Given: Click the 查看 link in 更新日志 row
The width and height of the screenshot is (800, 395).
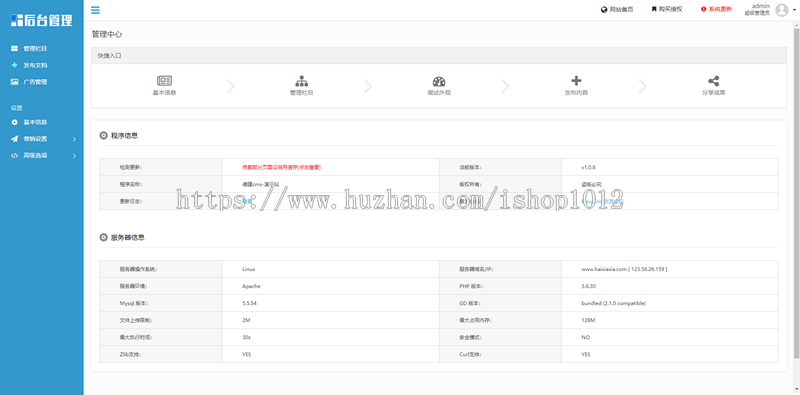Looking at the screenshot, I should [247, 201].
